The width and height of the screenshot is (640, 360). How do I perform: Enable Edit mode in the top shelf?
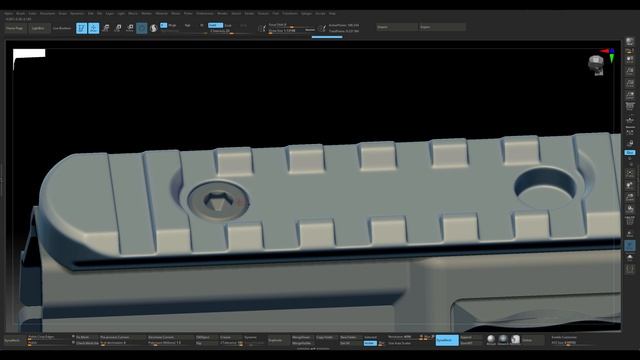tap(81, 28)
